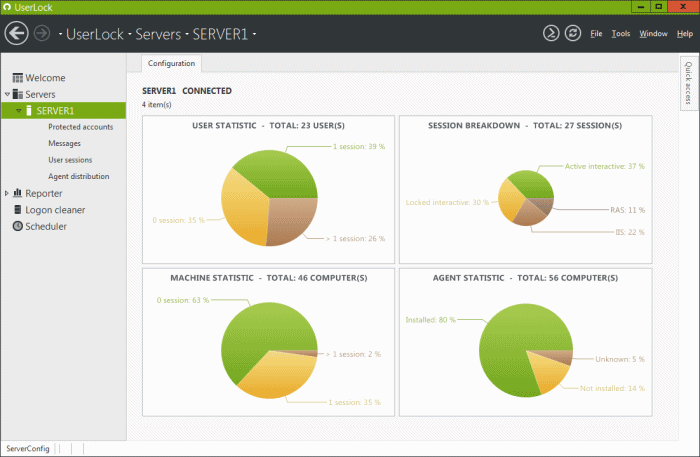Open Agent distribution
Viewport: 700px width, 457px height.
(x=79, y=176)
